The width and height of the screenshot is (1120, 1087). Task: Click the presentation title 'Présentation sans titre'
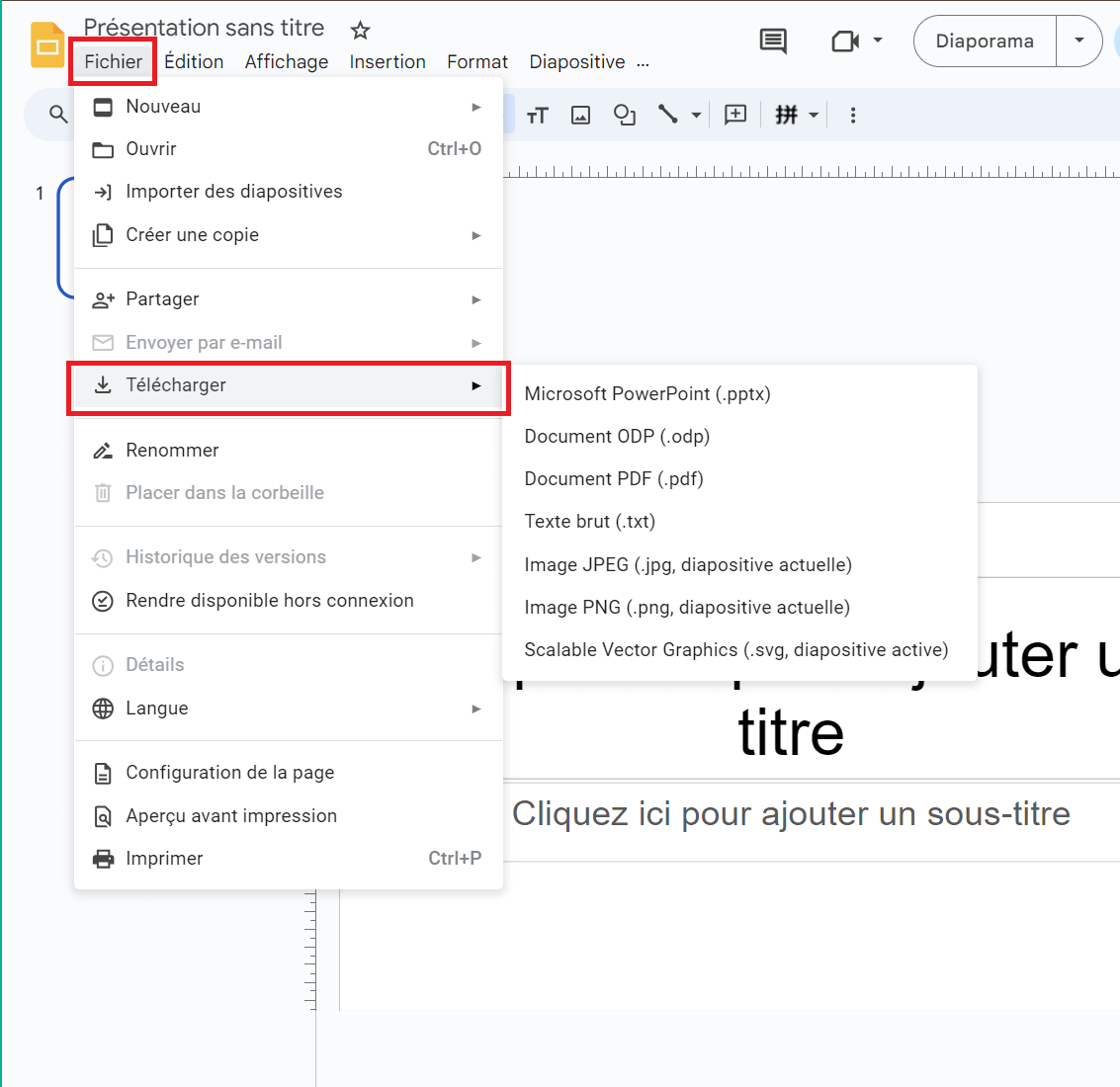pos(205,27)
